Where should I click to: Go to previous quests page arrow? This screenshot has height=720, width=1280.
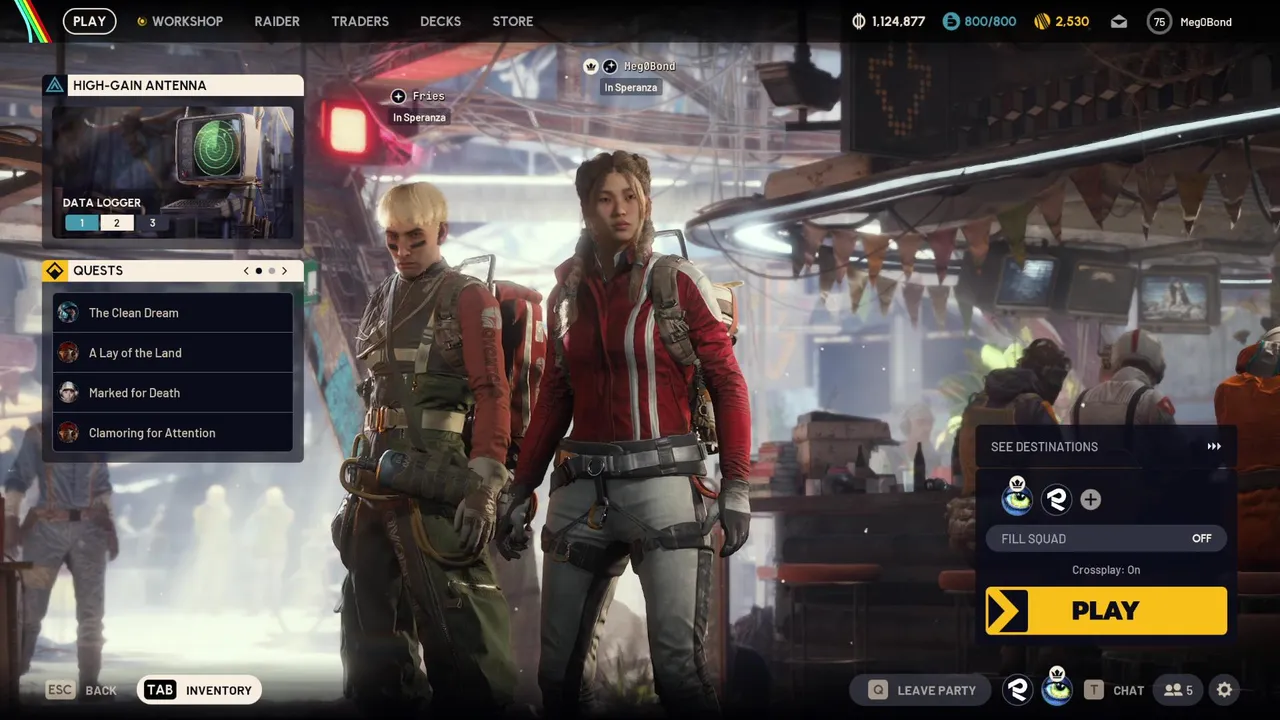pos(246,270)
